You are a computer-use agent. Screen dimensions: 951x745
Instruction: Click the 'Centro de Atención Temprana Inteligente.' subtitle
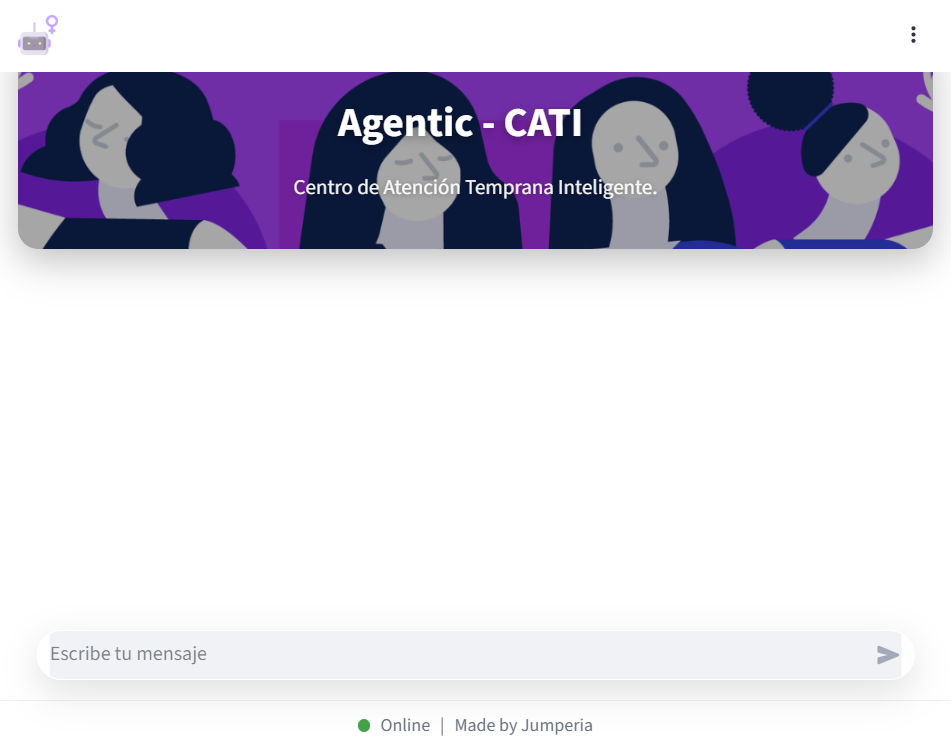[475, 187]
